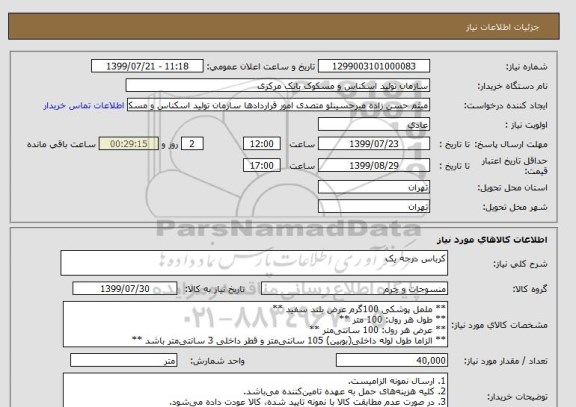Click the goods group field منسوجات و چرم
Viewport: 576px width, 407px height.
pyautogui.click(x=354, y=289)
